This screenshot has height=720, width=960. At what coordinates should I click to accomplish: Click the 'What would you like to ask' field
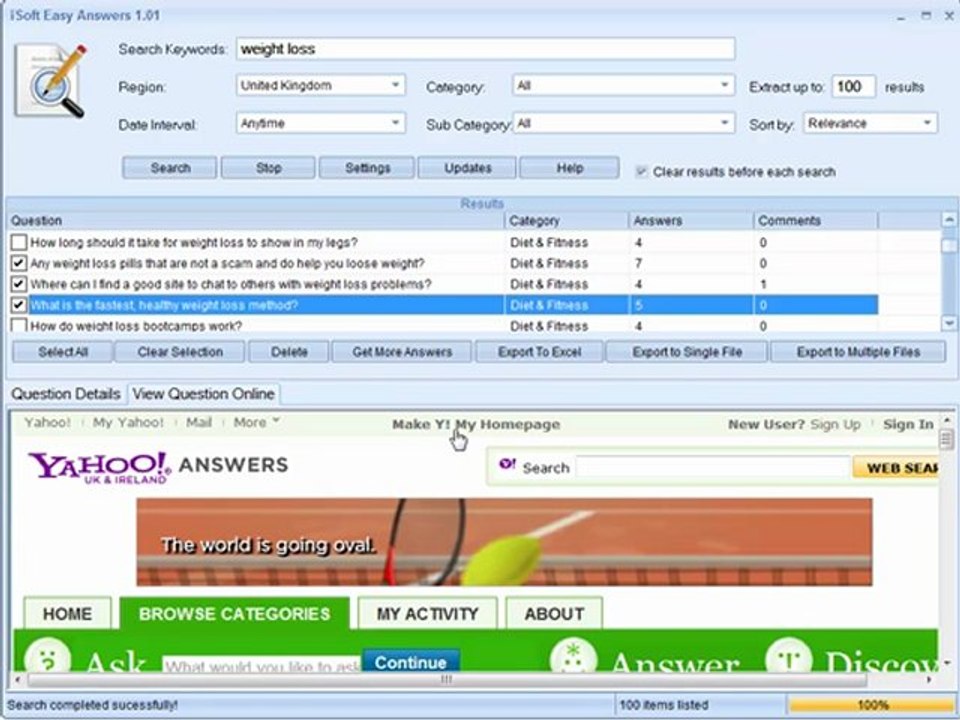click(261, 666)
